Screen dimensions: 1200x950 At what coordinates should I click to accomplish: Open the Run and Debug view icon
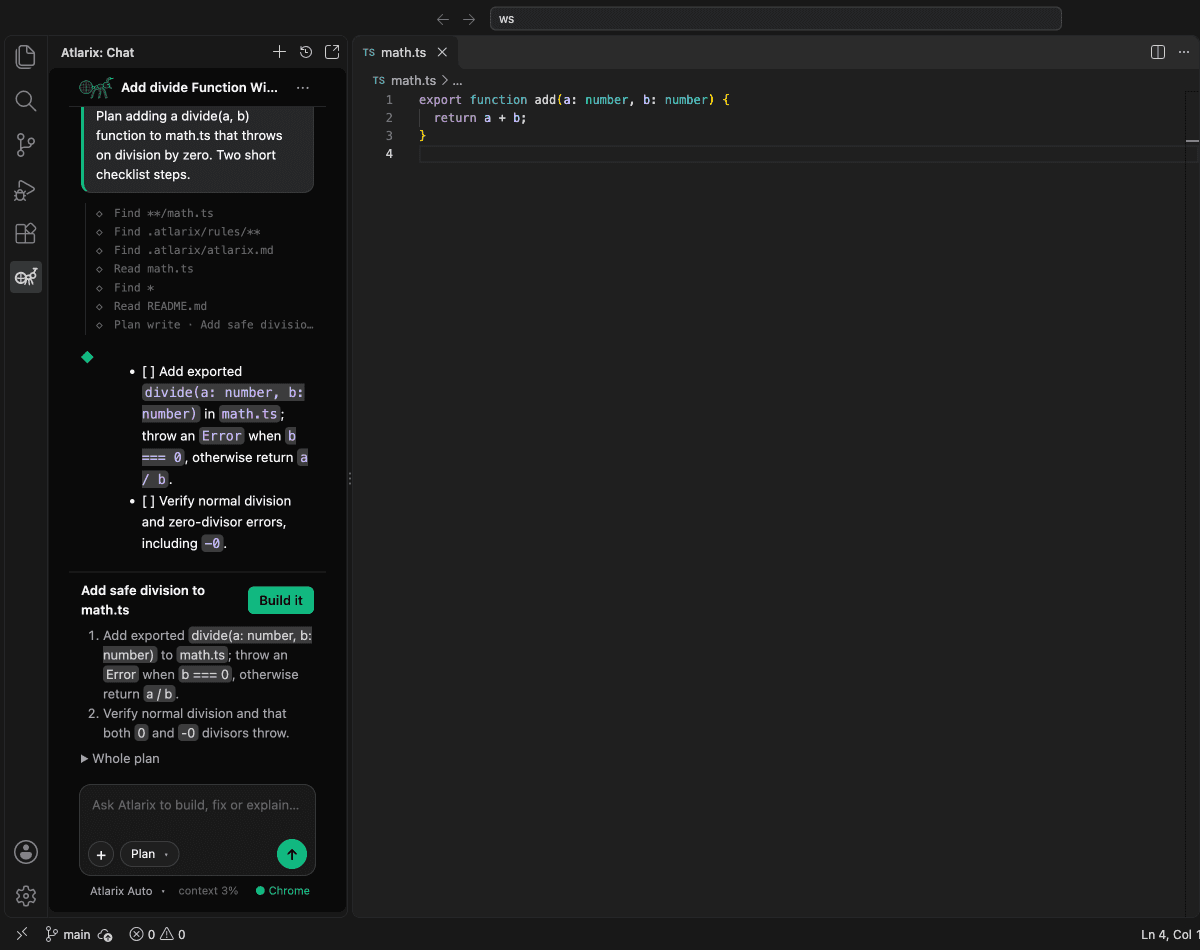[26, 190]
